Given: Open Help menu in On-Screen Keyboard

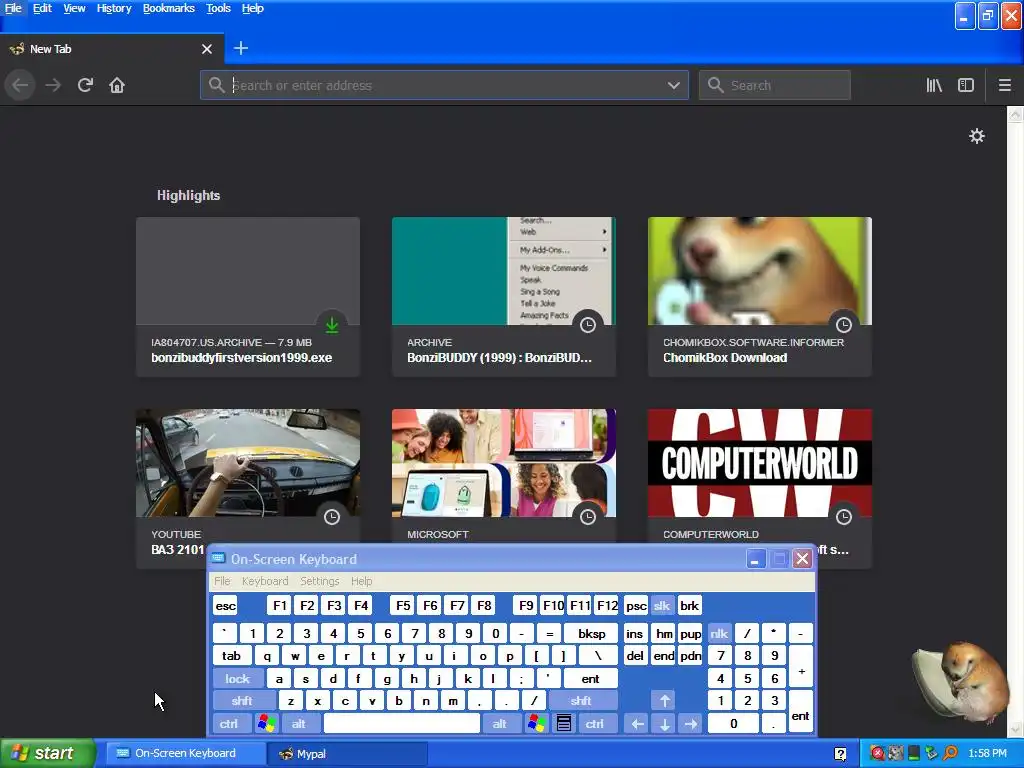Looking at the screenshot, I should point(361,581).
